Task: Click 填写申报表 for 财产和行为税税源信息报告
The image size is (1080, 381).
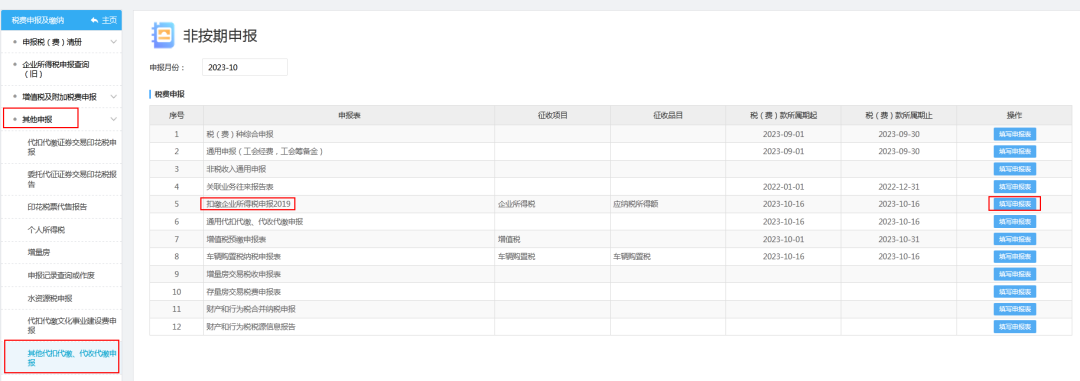Action: (1015, 327)
